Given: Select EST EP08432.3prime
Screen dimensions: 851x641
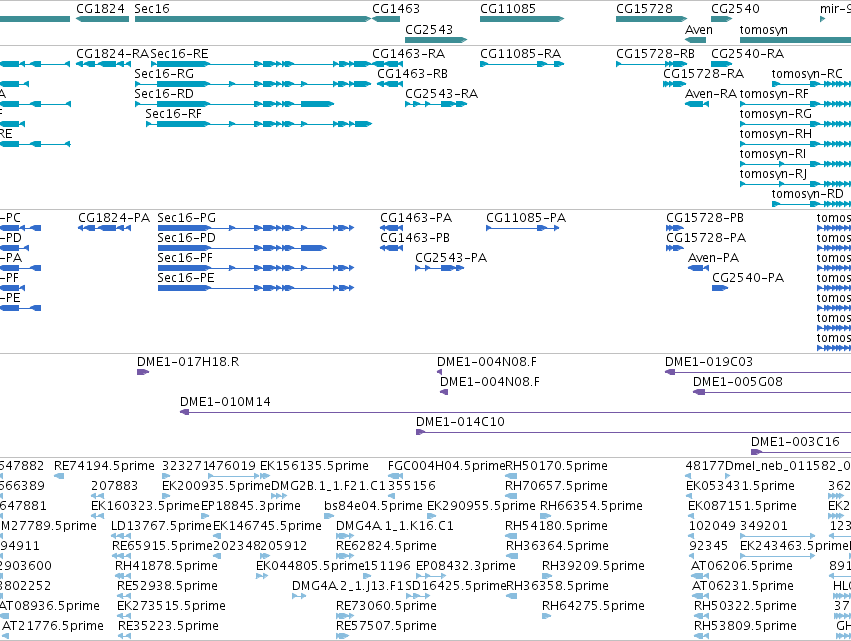Looking at the screenshot, I should point(431,576).
